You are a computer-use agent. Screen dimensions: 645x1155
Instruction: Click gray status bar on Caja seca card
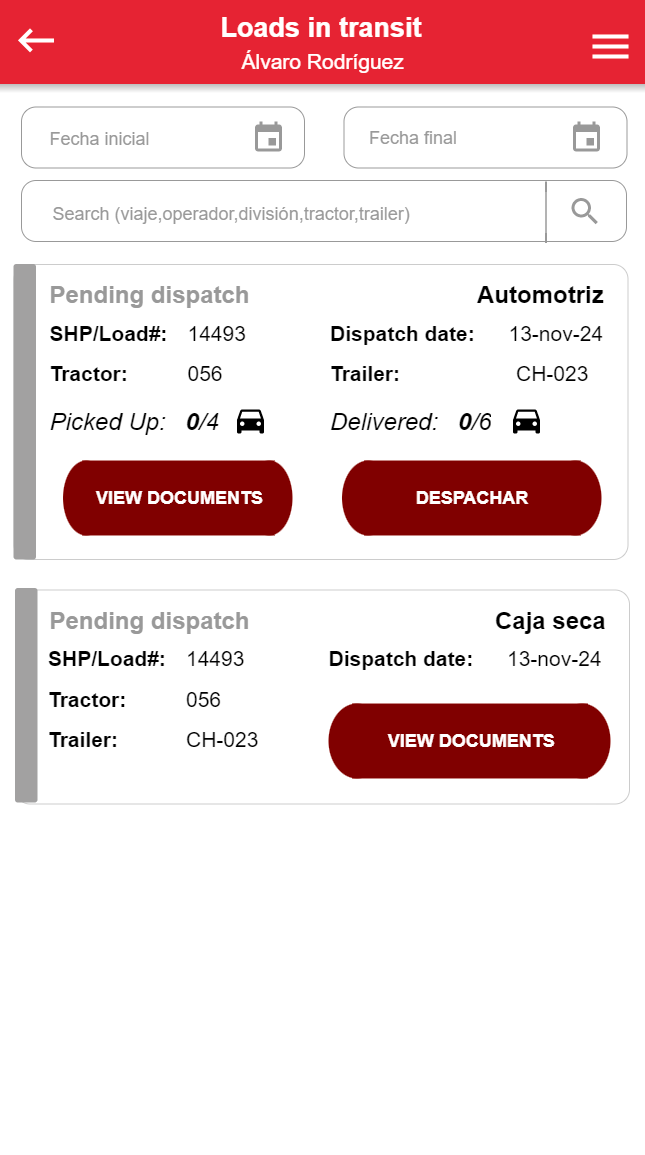(x=27, y=695)
